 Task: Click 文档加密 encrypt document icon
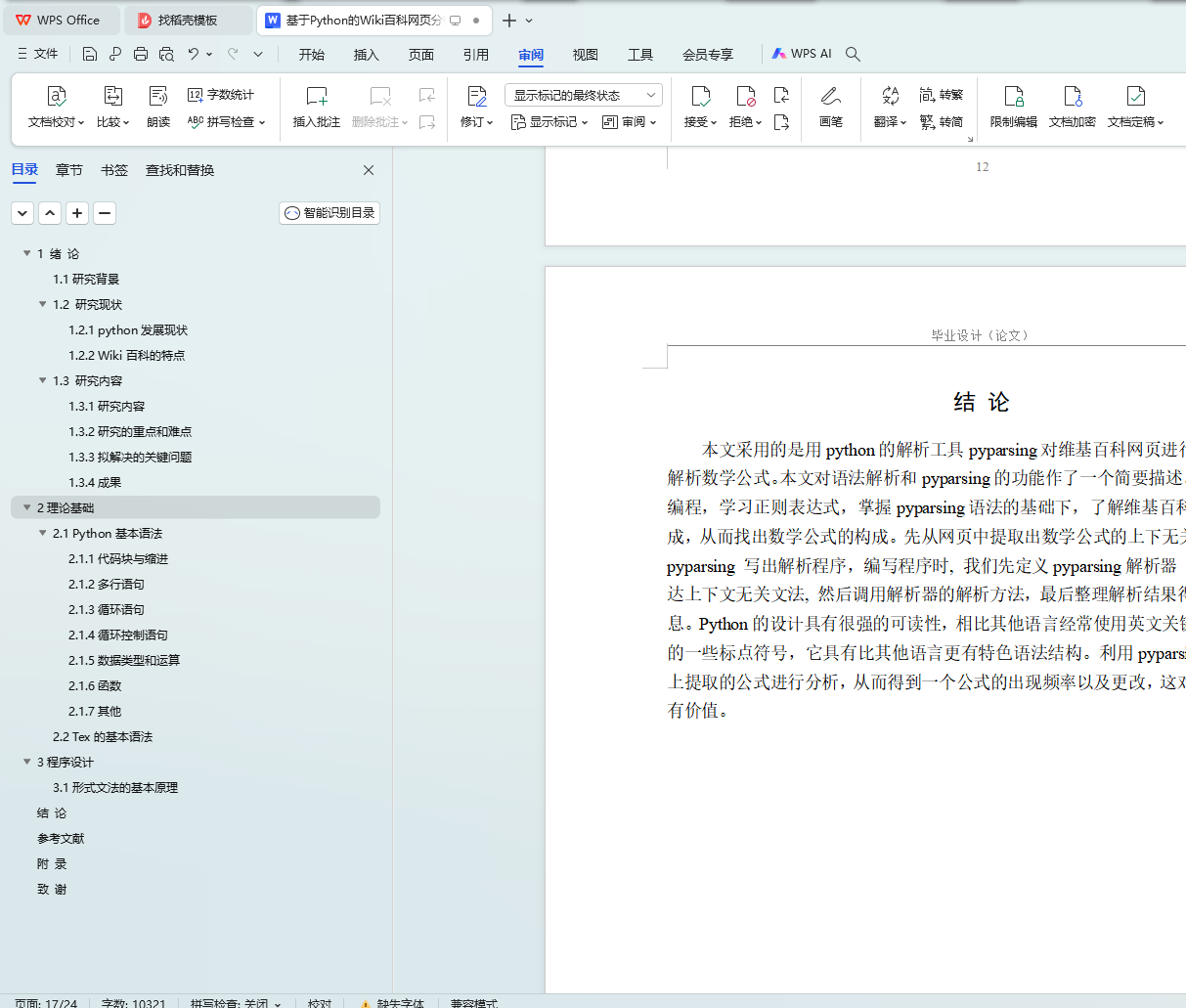tap(1073, 96)
